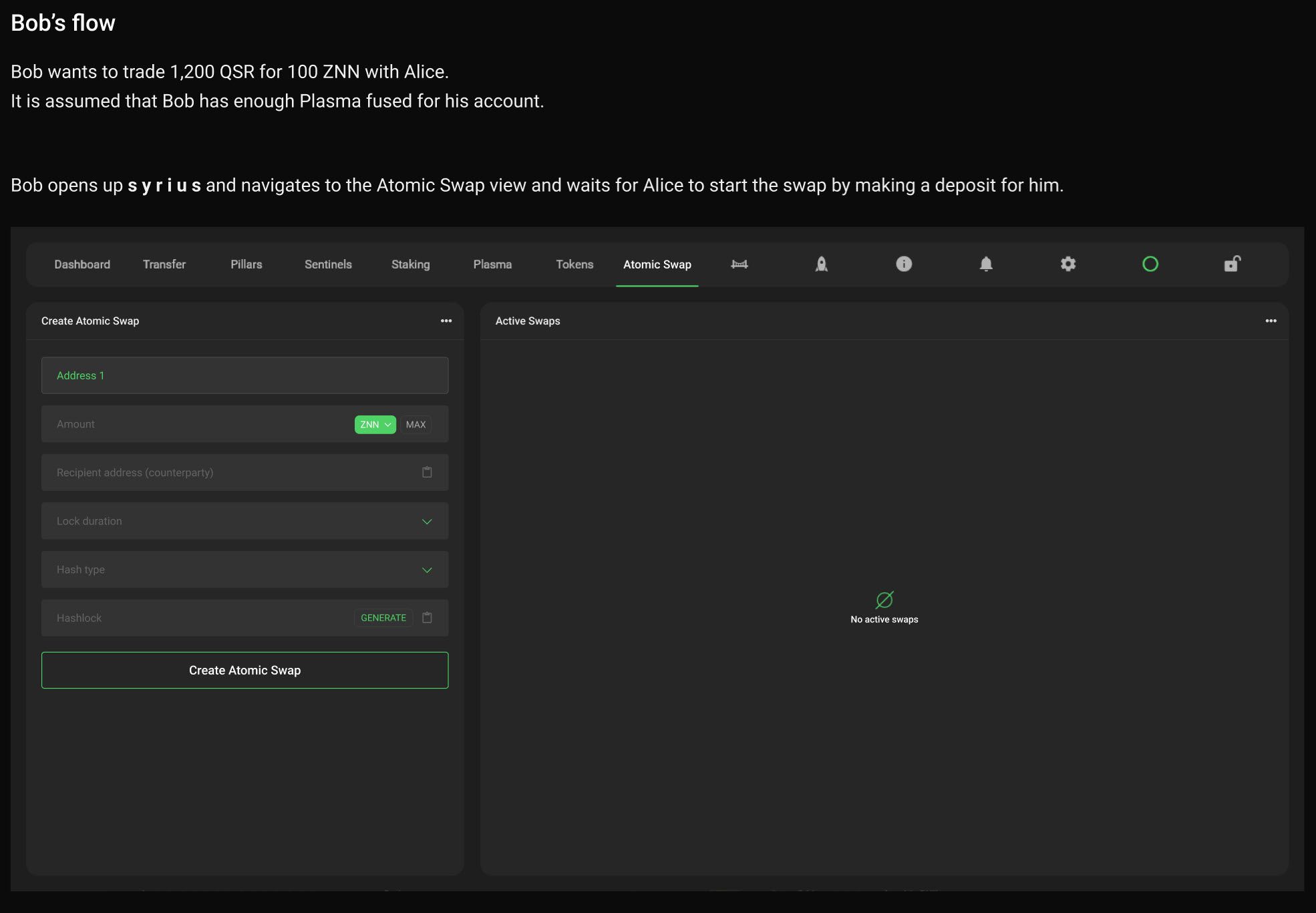Open Create Atomic Swap options menu
Image resolution: width=1316 pixels, height=913 pixels.
pyautogui.click(x=446, y=321)
